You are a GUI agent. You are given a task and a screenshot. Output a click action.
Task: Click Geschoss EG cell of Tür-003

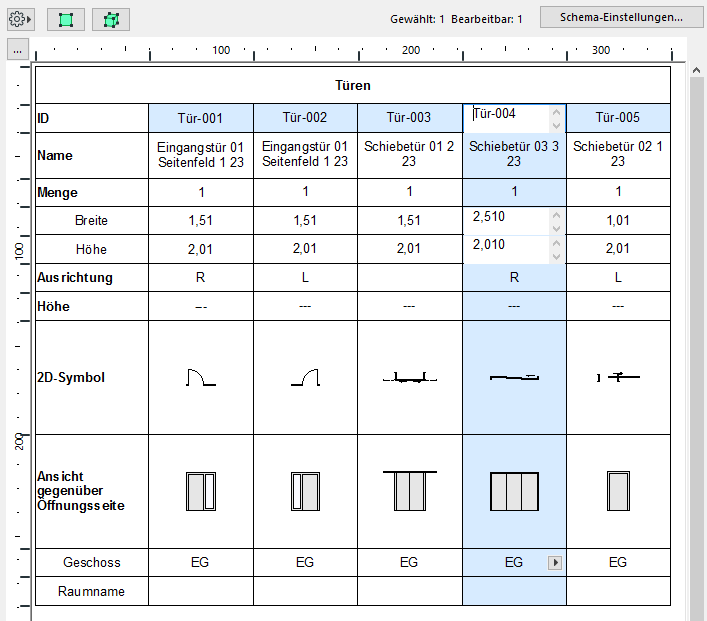(409, 562)
